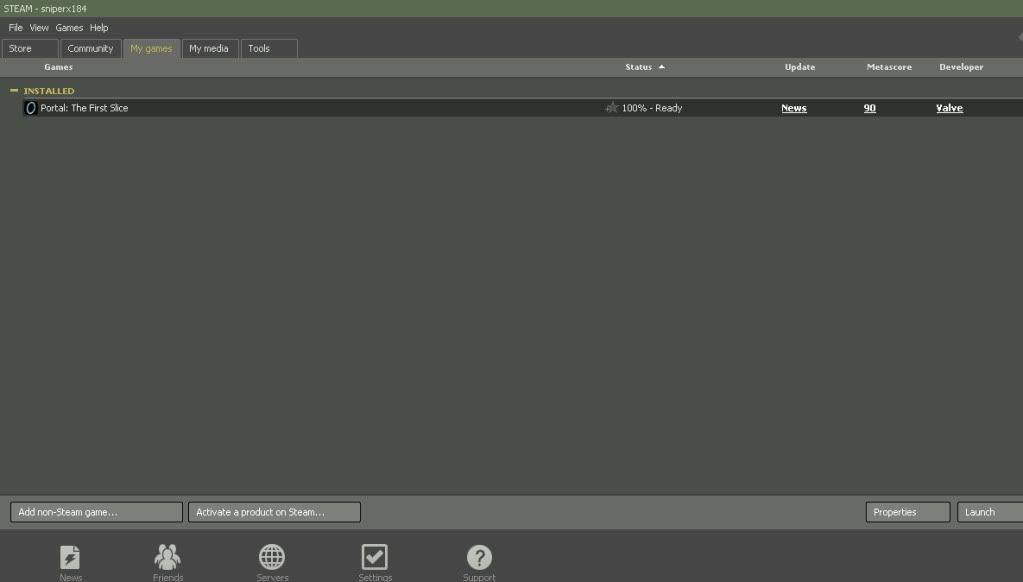
Task: Open Metascore 90 link
Action: (x=870, y=108)
